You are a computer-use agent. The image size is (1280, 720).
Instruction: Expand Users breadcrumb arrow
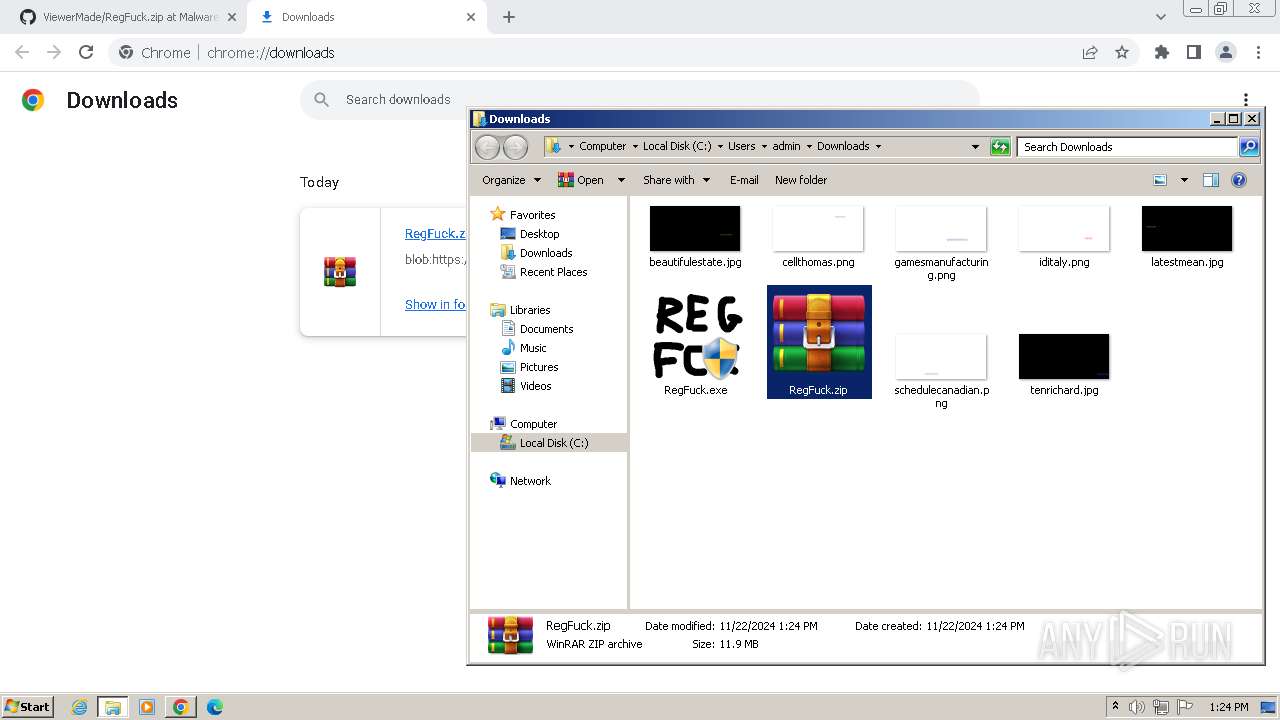point(764,146)
